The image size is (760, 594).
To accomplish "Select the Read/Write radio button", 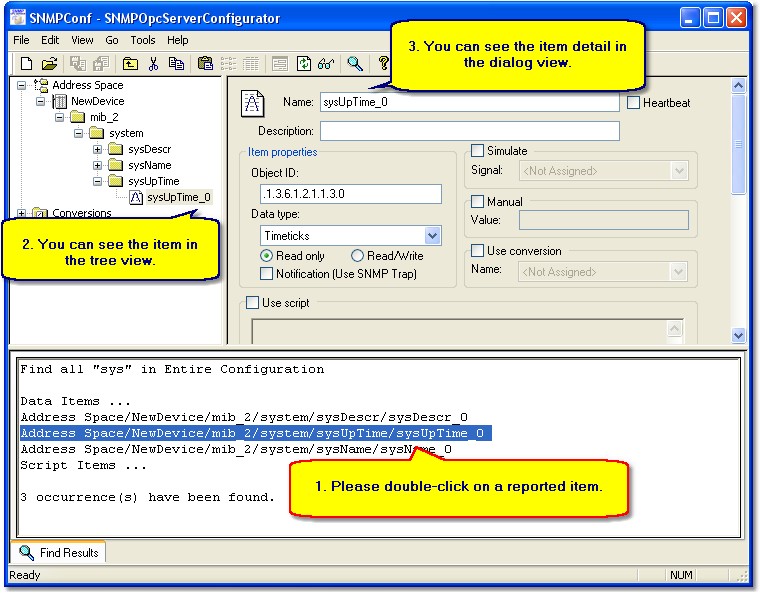I will [x=357, y=255].
